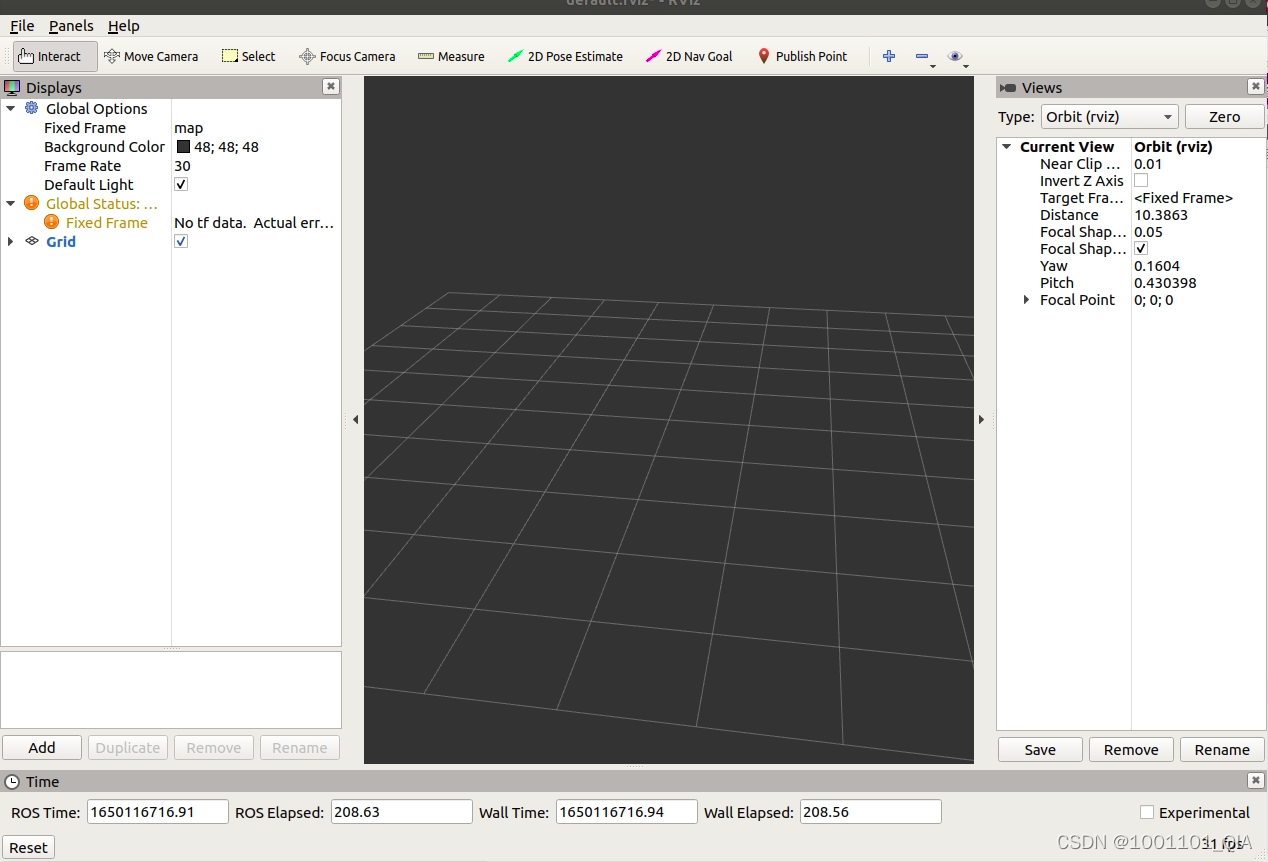Click the Focal Shape Size value 0.05
The width and height of the screenshot is (1268, 862).
click(x=1148, y=232)
